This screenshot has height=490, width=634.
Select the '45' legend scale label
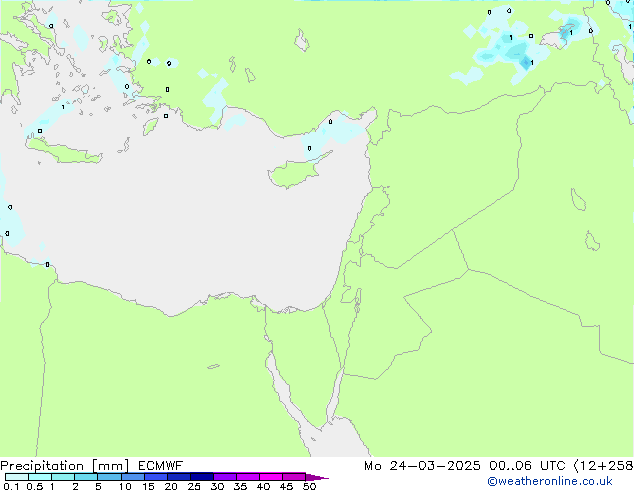click(x=286, y=486)
